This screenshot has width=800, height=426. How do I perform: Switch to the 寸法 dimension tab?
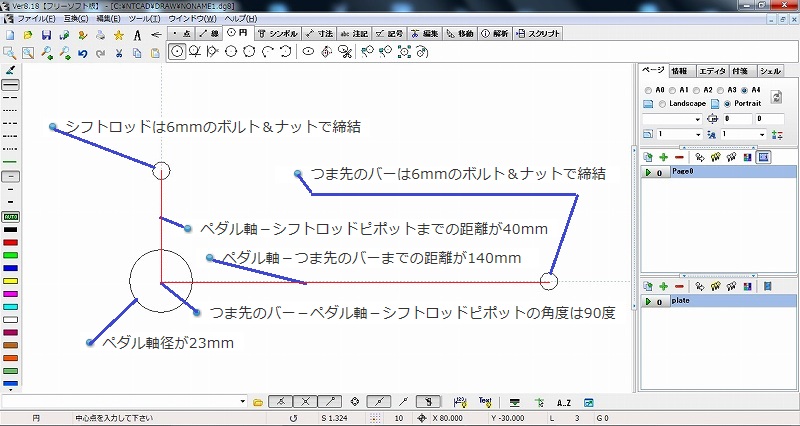coord(320,34)
